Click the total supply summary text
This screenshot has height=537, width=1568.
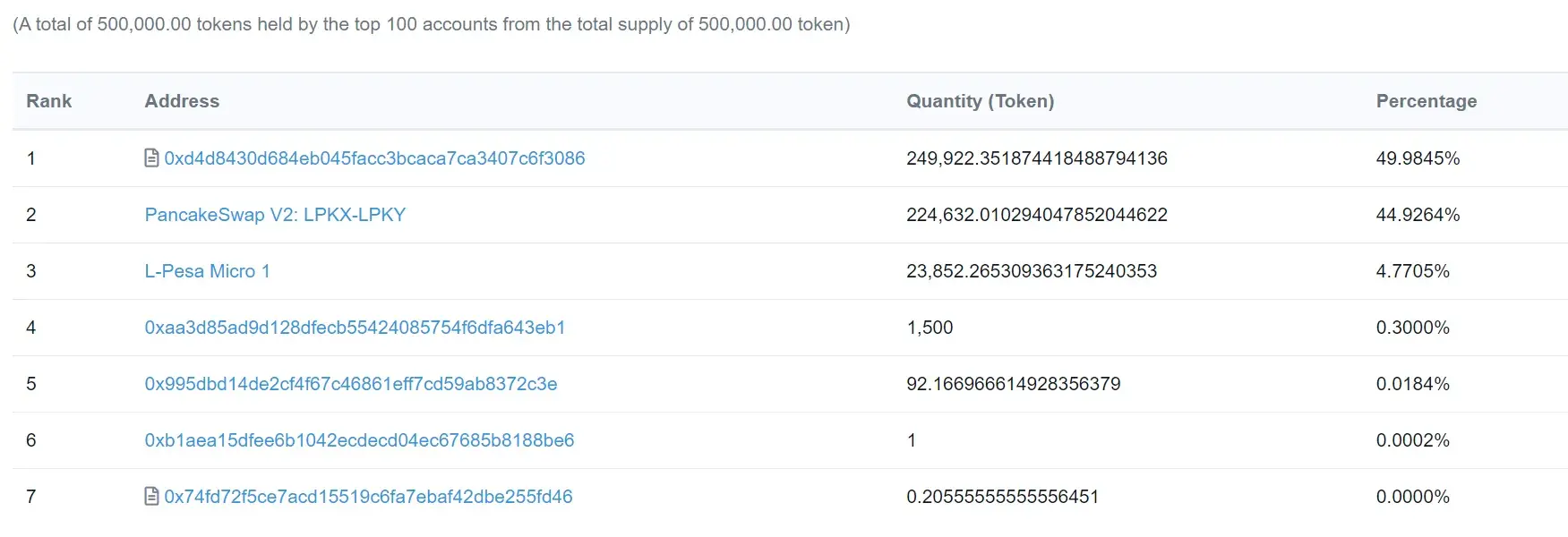tap(431, 24)
